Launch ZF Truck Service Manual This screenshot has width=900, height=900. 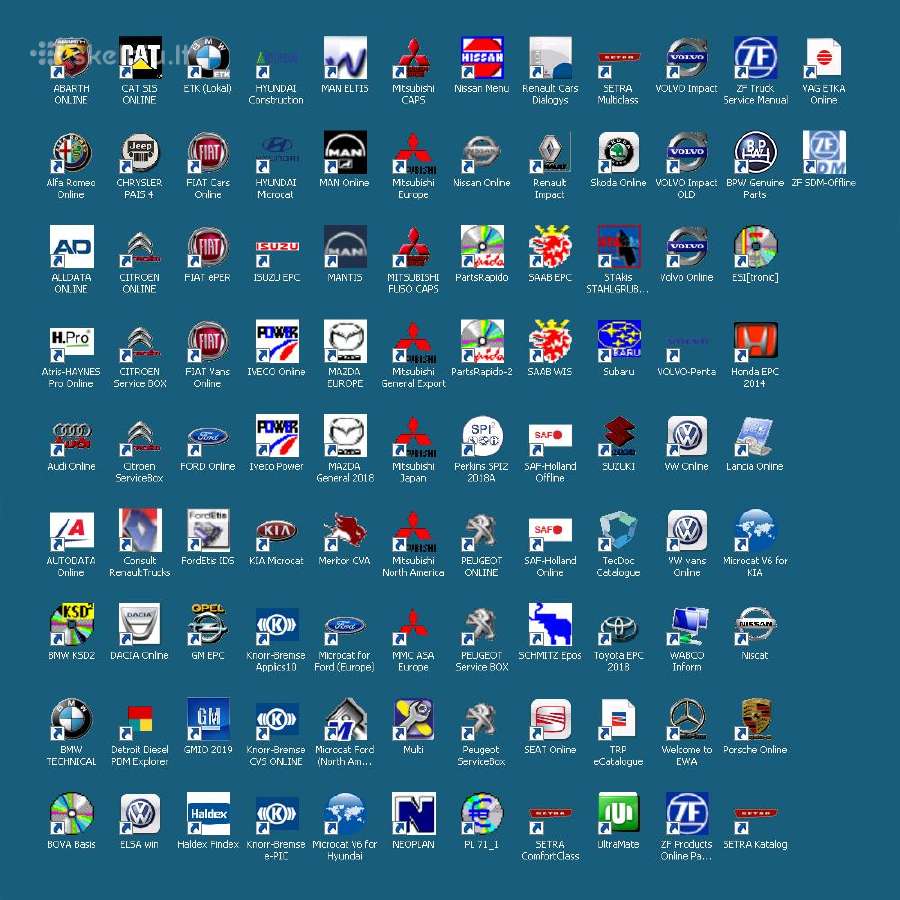click(755, 57)
